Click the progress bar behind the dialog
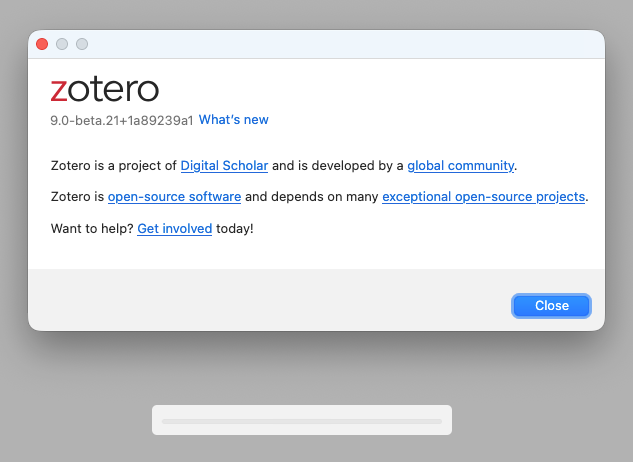The height and width of the screenshot is (462, 633). pyautogui.click(x=302, y=421)
